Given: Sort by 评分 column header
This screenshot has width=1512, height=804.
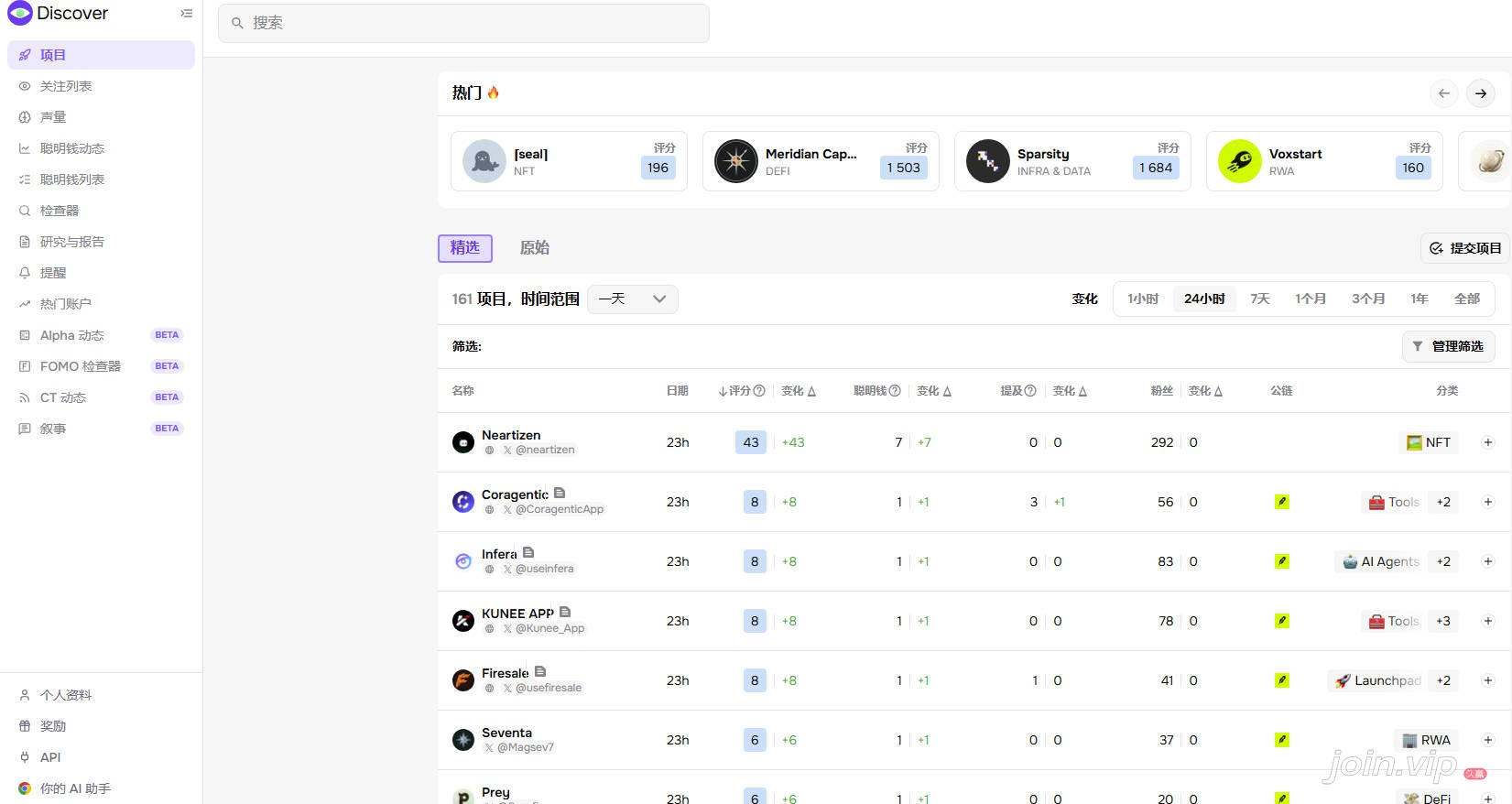Looking at the screenshot, I should 742,391.
